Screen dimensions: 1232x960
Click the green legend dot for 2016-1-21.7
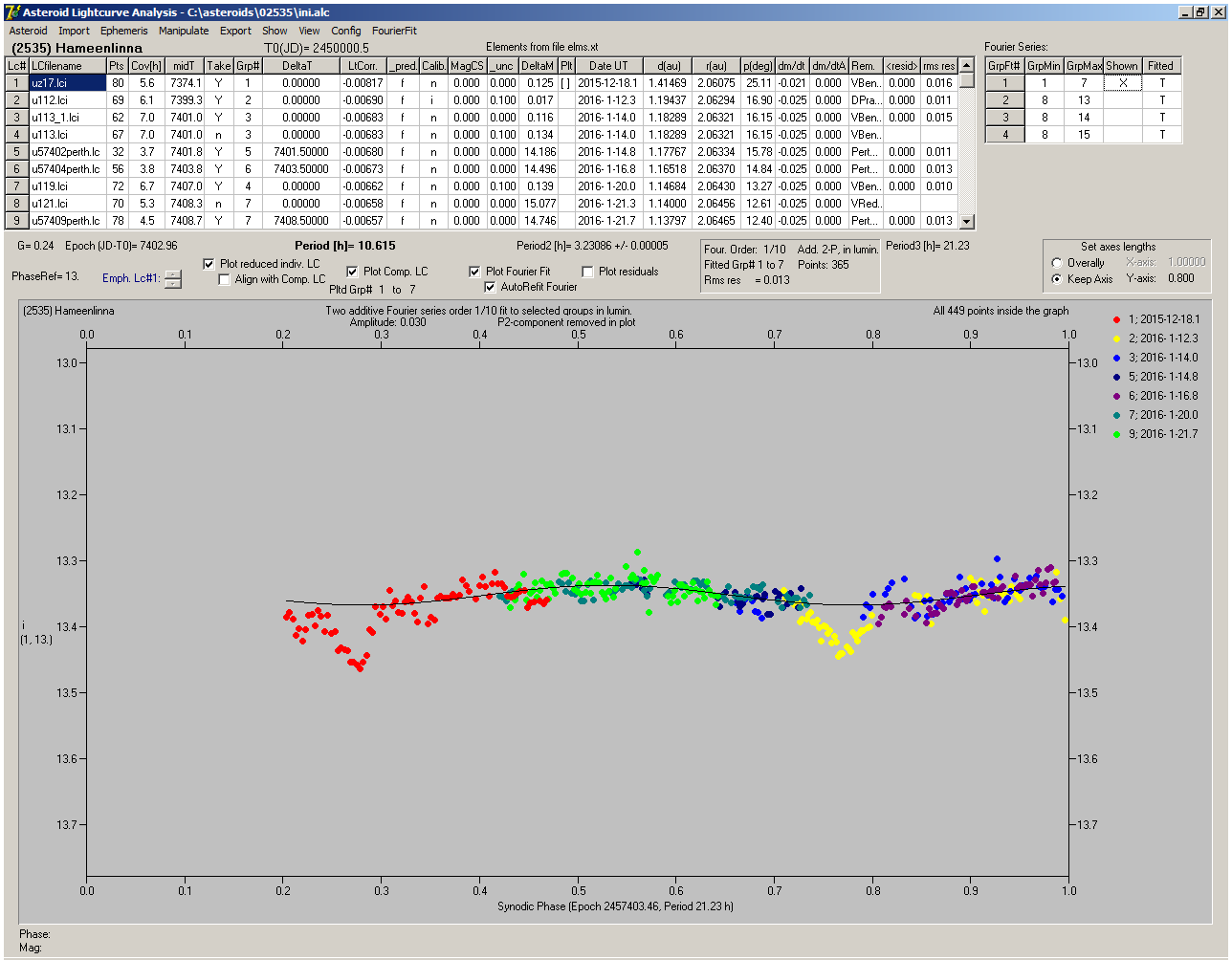pos(1117,434)
